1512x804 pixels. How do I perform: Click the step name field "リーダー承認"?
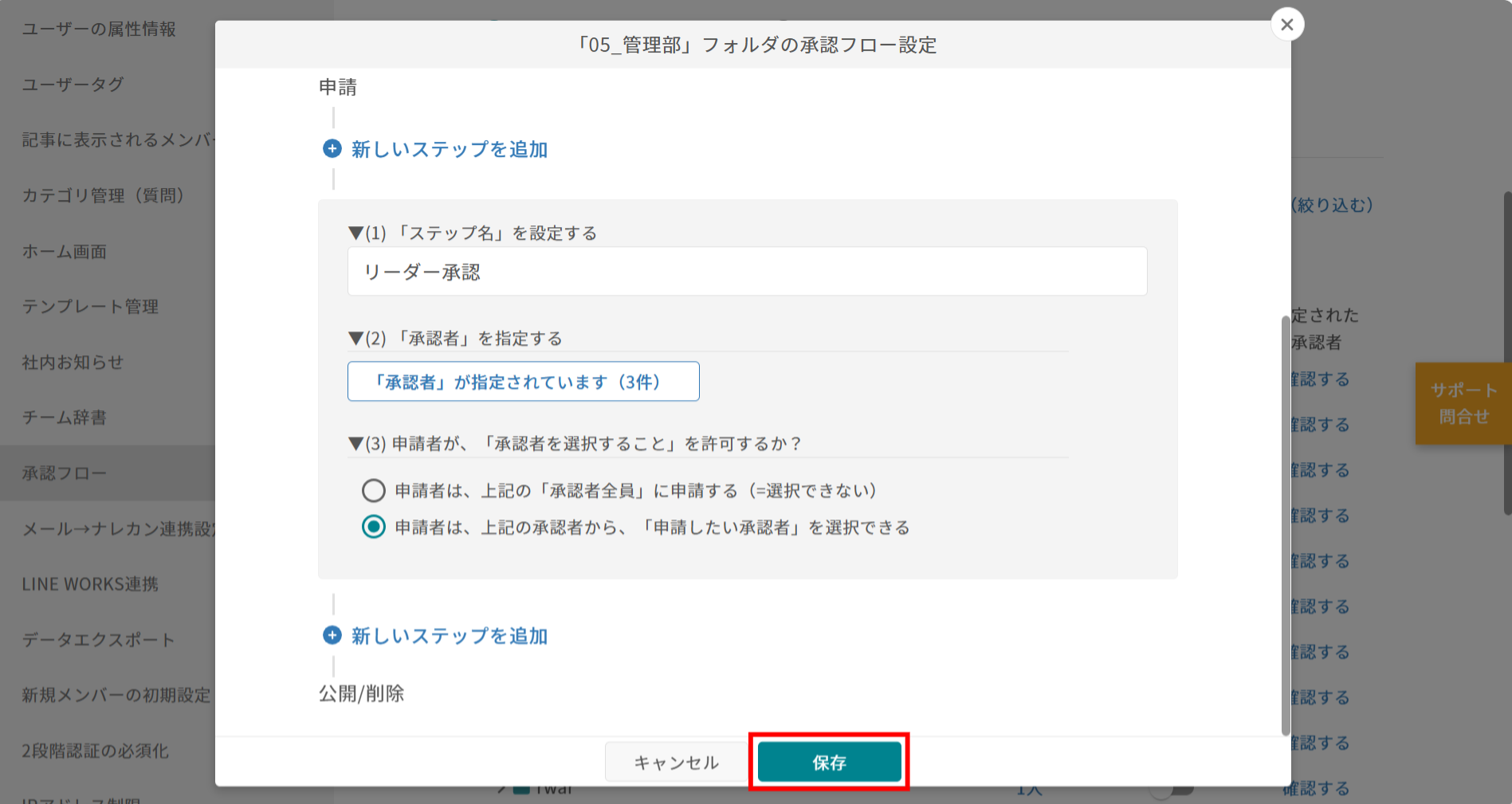[747, 272]
